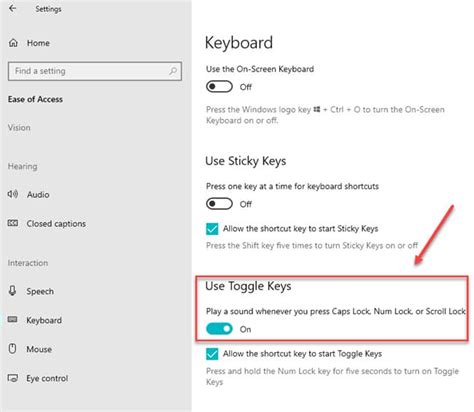
Task: Turn on the On-Screen Keyboard toggle
Action: (219, 87)
